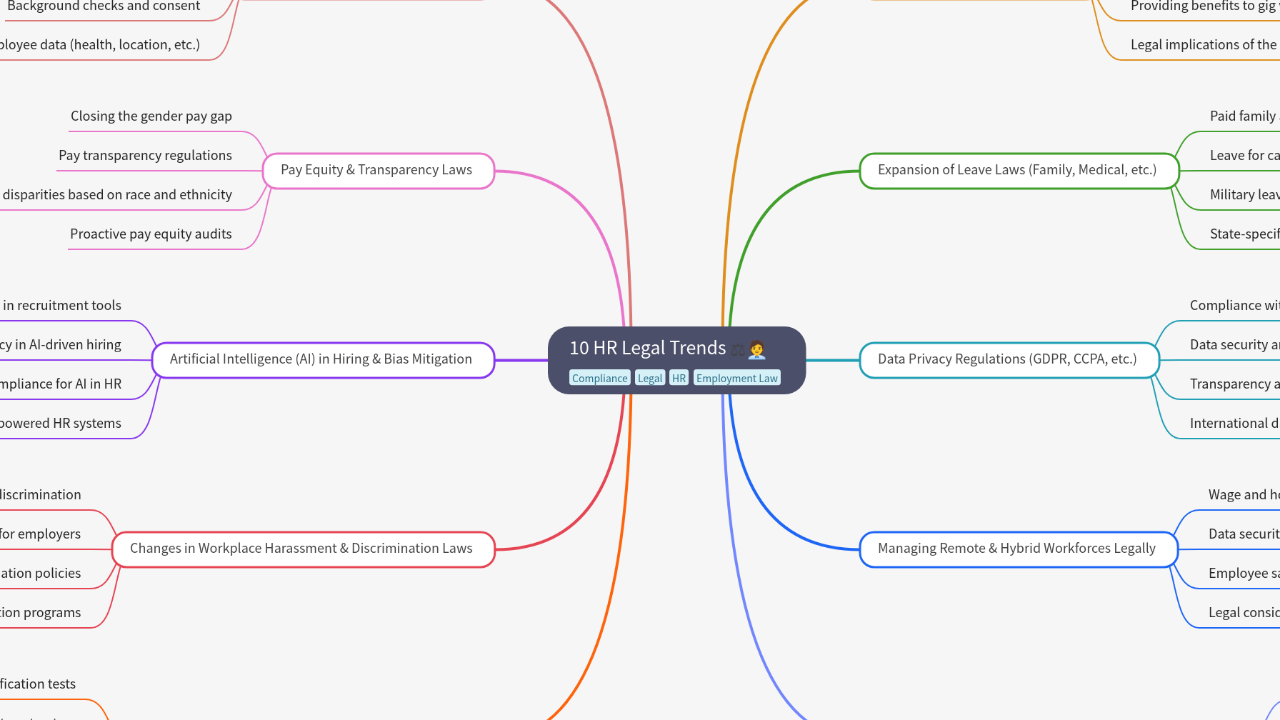Click the "Wage and ho" item
Image resolution: width=1280 pixels, height=720 pixels.
coord(1244,495)
